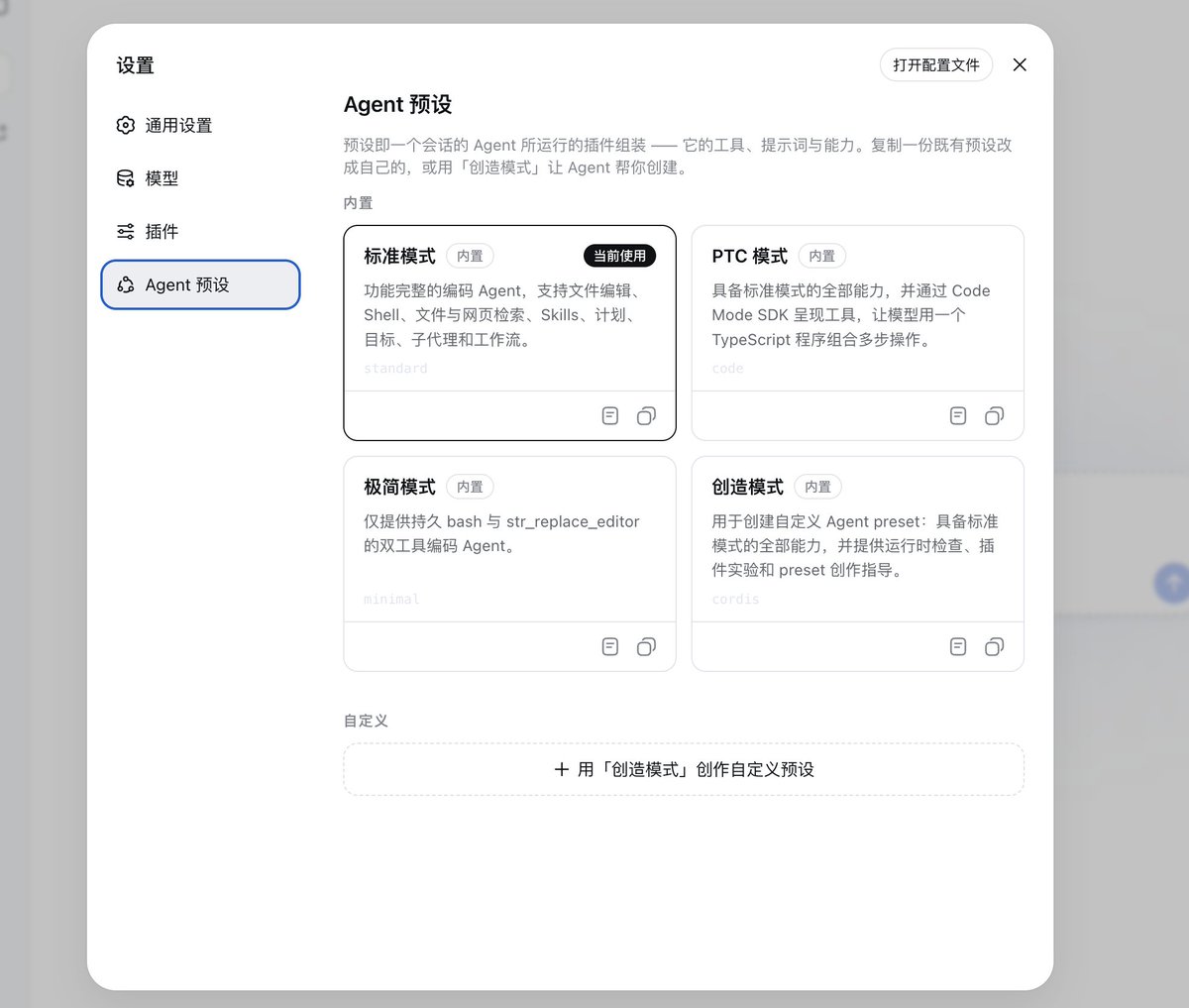
Task: Close the 设置 dialog with X
Action: (1020, 64)
